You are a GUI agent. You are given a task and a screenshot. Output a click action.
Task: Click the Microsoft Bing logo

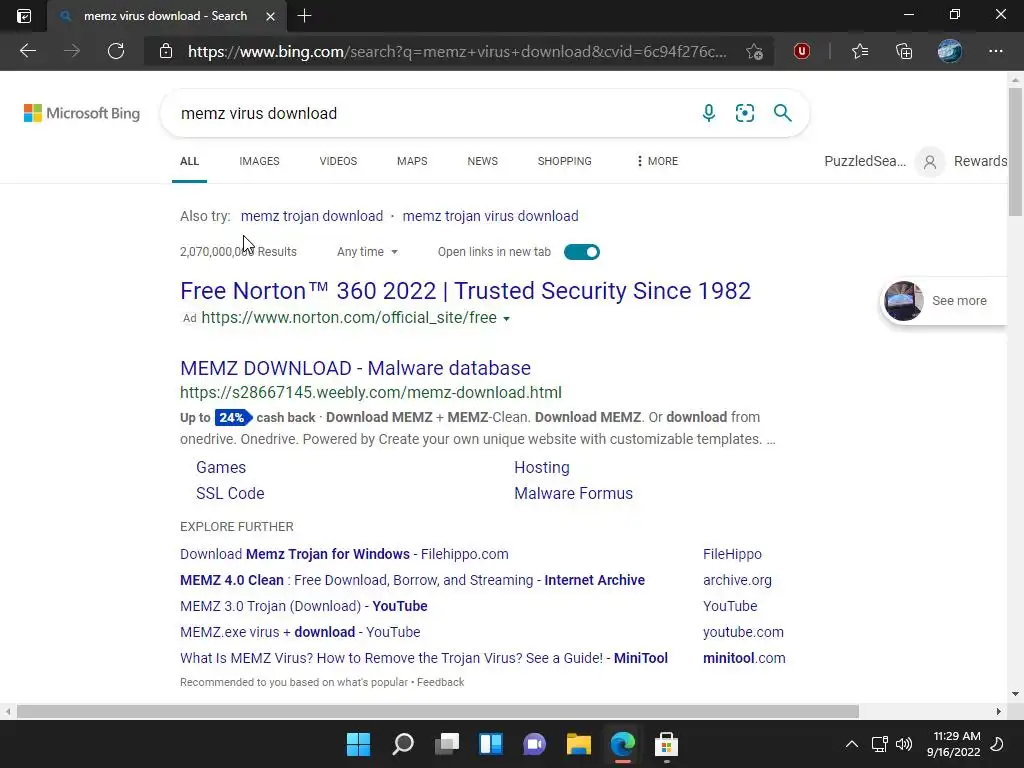(82, 113)
